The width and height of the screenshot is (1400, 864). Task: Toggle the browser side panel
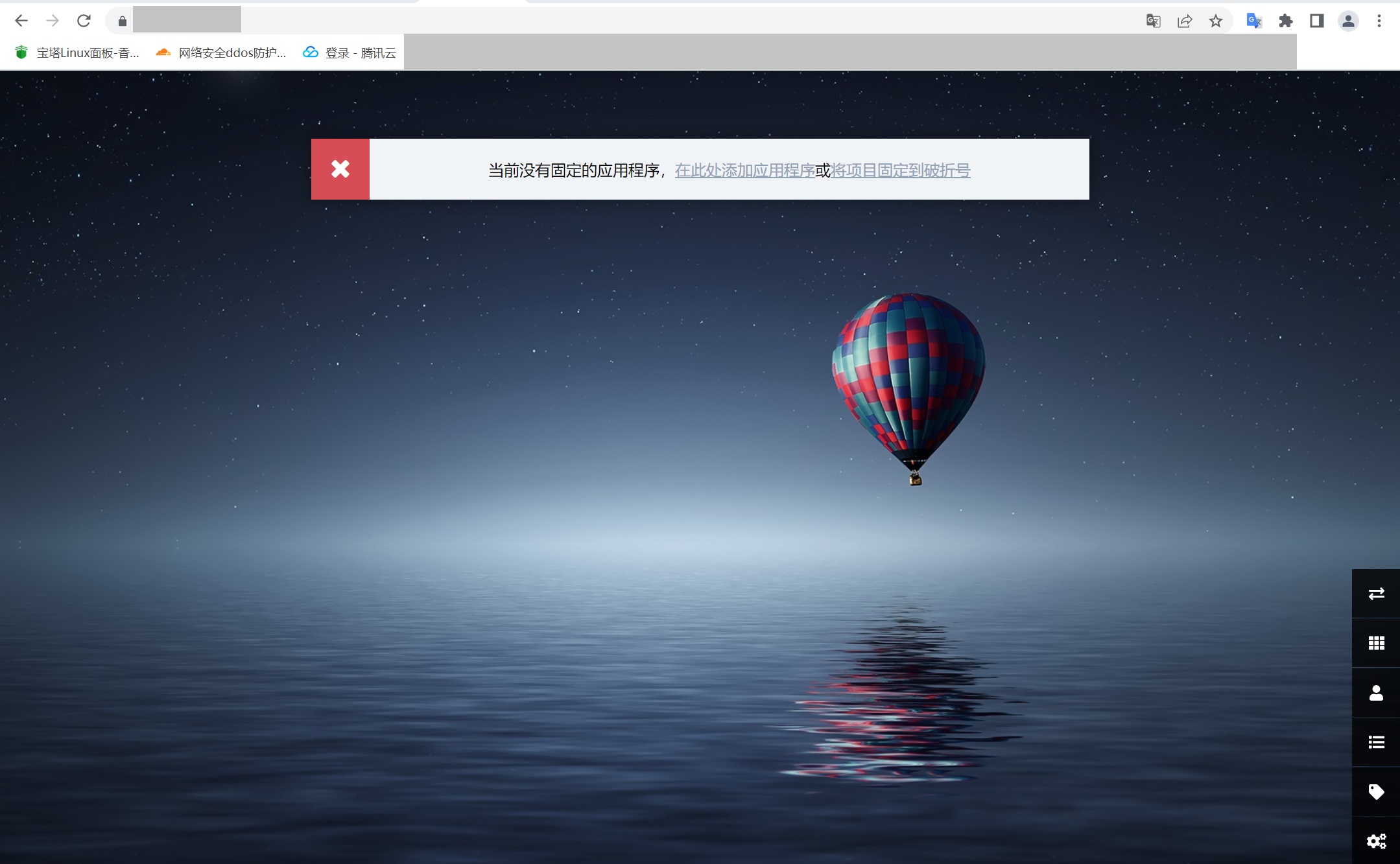(x=1316, y=21)
